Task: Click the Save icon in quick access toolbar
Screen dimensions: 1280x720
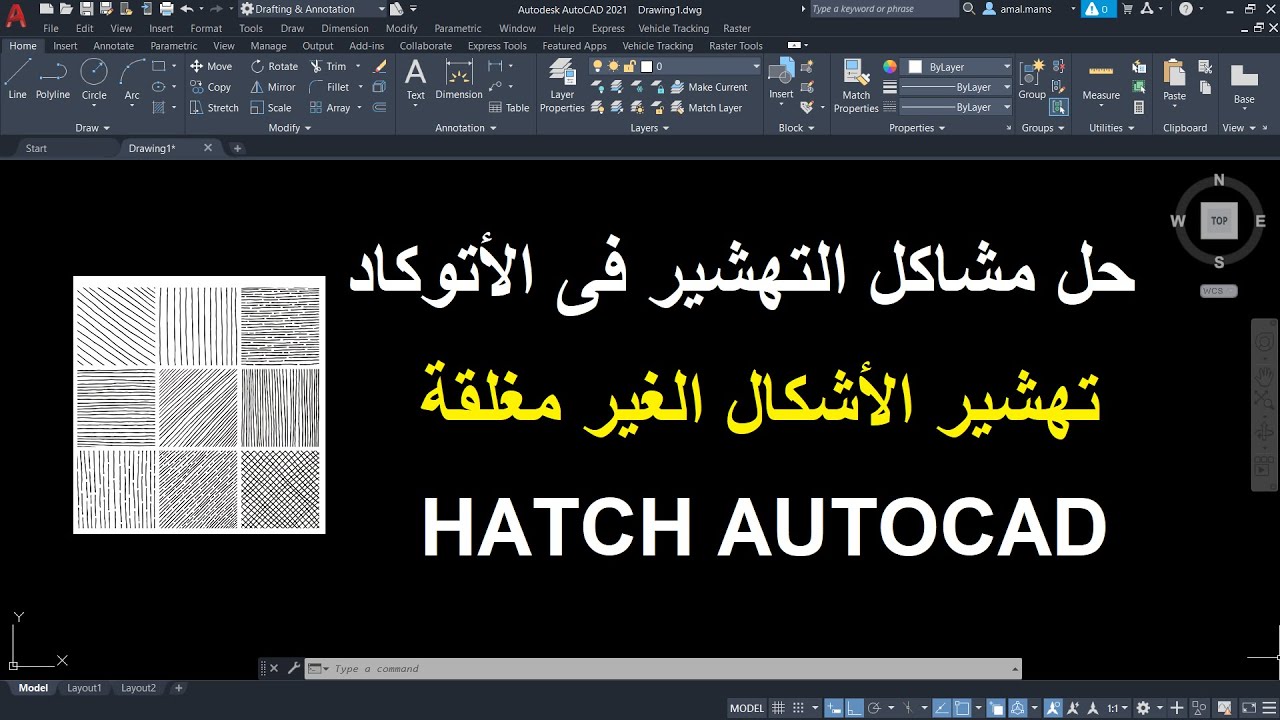Action: pyautogui.click(x=87, y=9)
